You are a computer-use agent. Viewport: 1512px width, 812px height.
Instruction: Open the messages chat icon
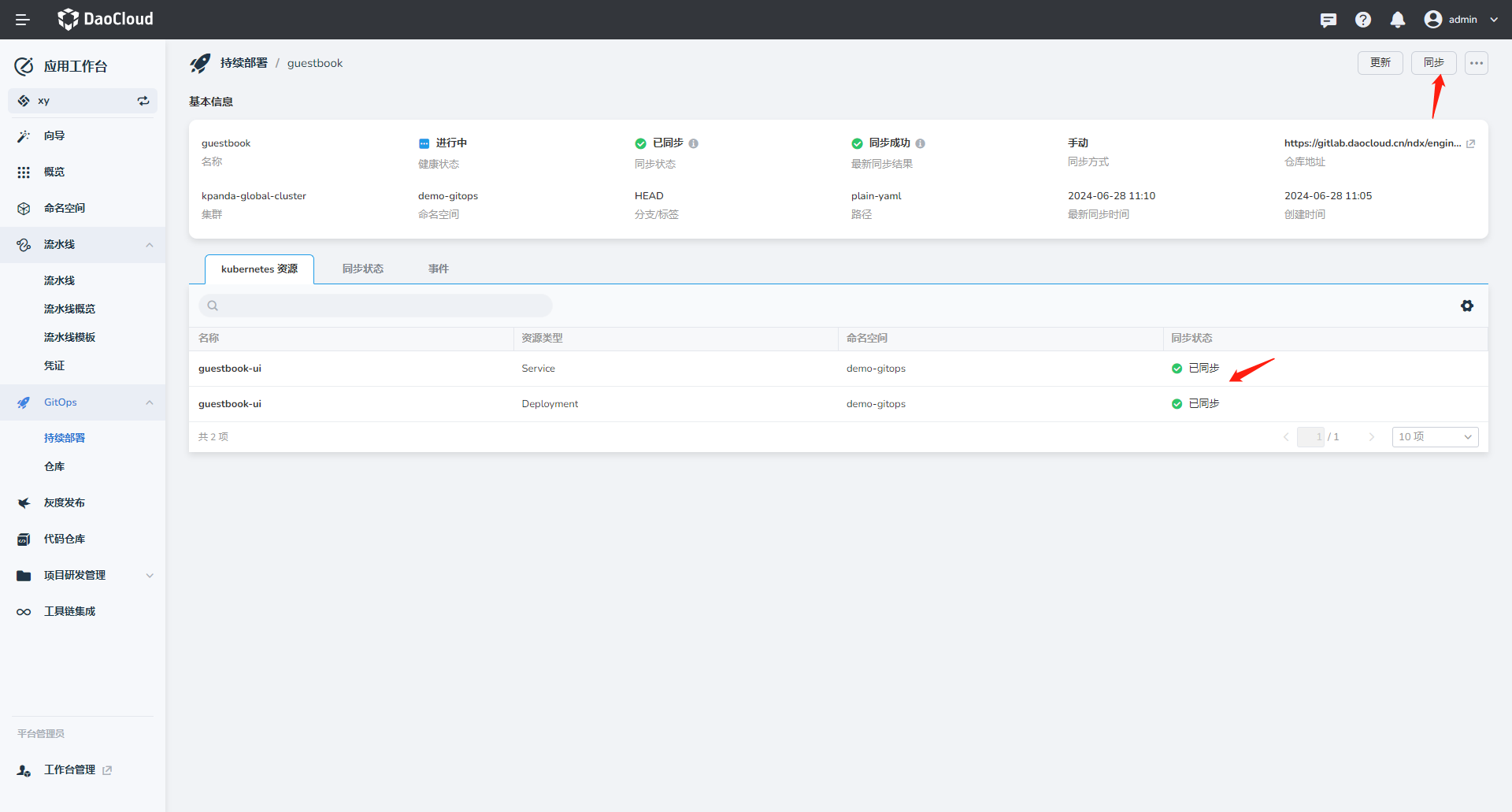(x=1329, y=20)
